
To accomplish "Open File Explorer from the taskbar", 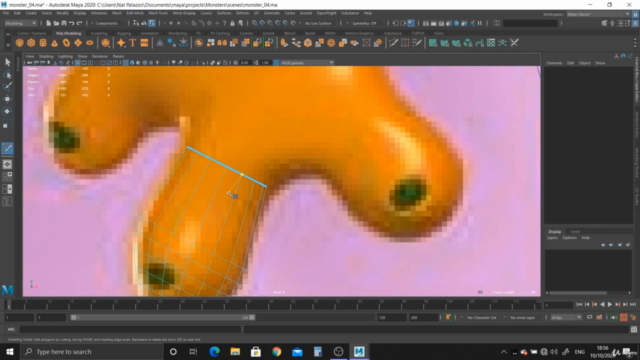I will pos(235,351).
